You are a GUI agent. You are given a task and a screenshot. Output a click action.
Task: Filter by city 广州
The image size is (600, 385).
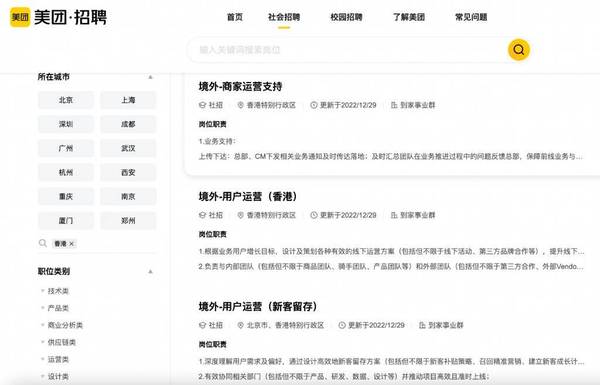(x=65, y=148)
